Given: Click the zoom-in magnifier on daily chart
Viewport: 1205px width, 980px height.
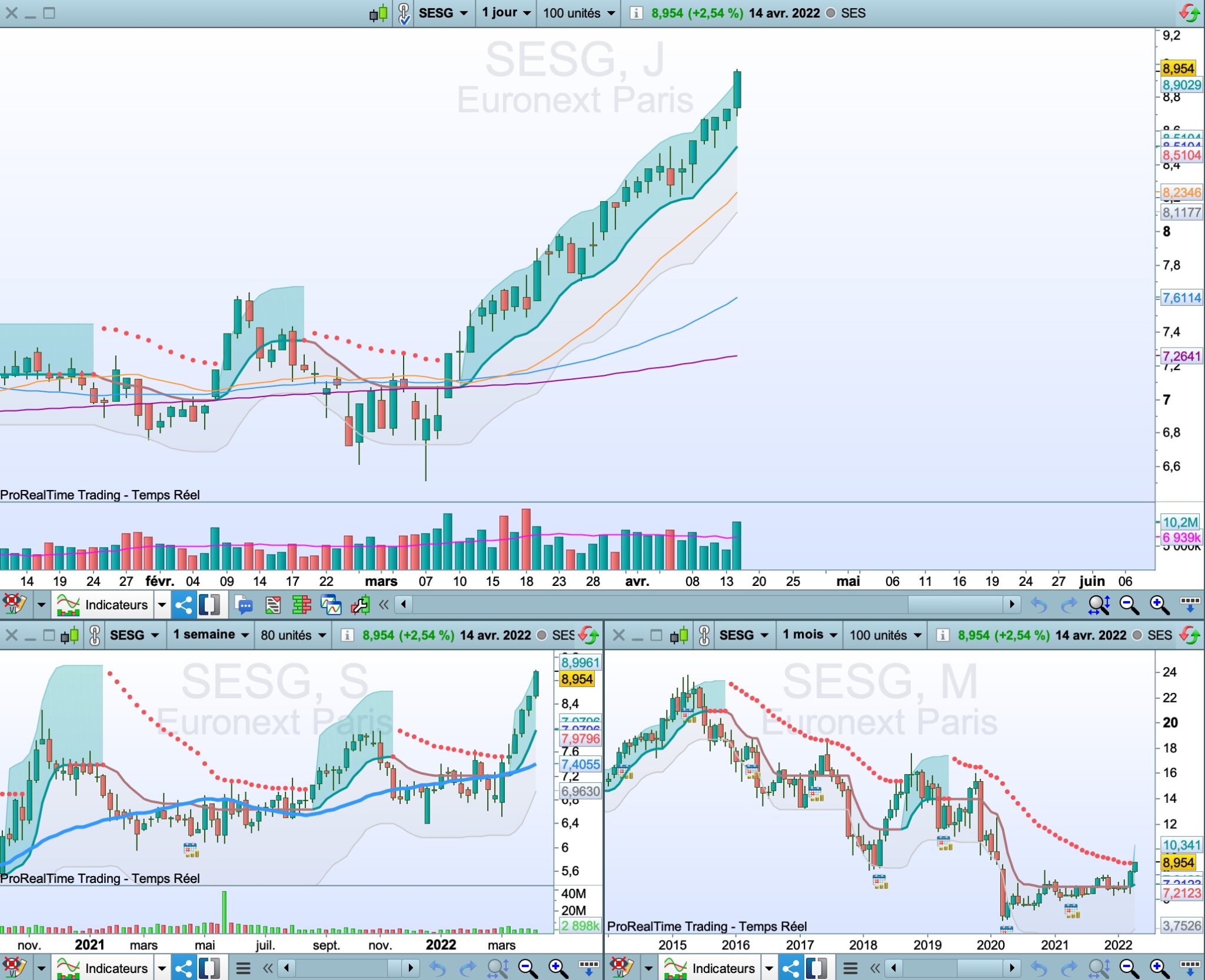Looking at the screenshot, I should point(1159,605).
